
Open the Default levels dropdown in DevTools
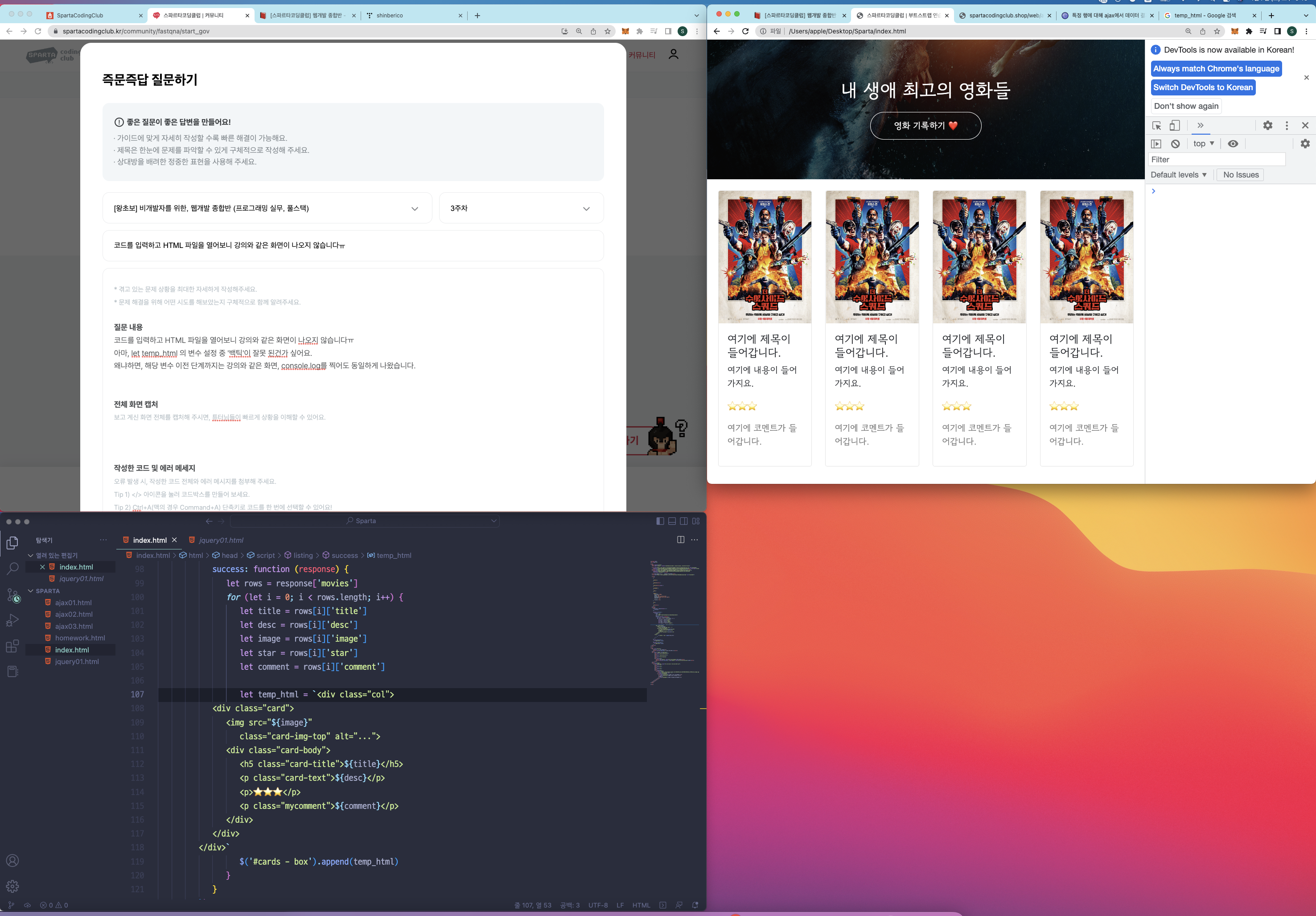(x=1178, y=175)
